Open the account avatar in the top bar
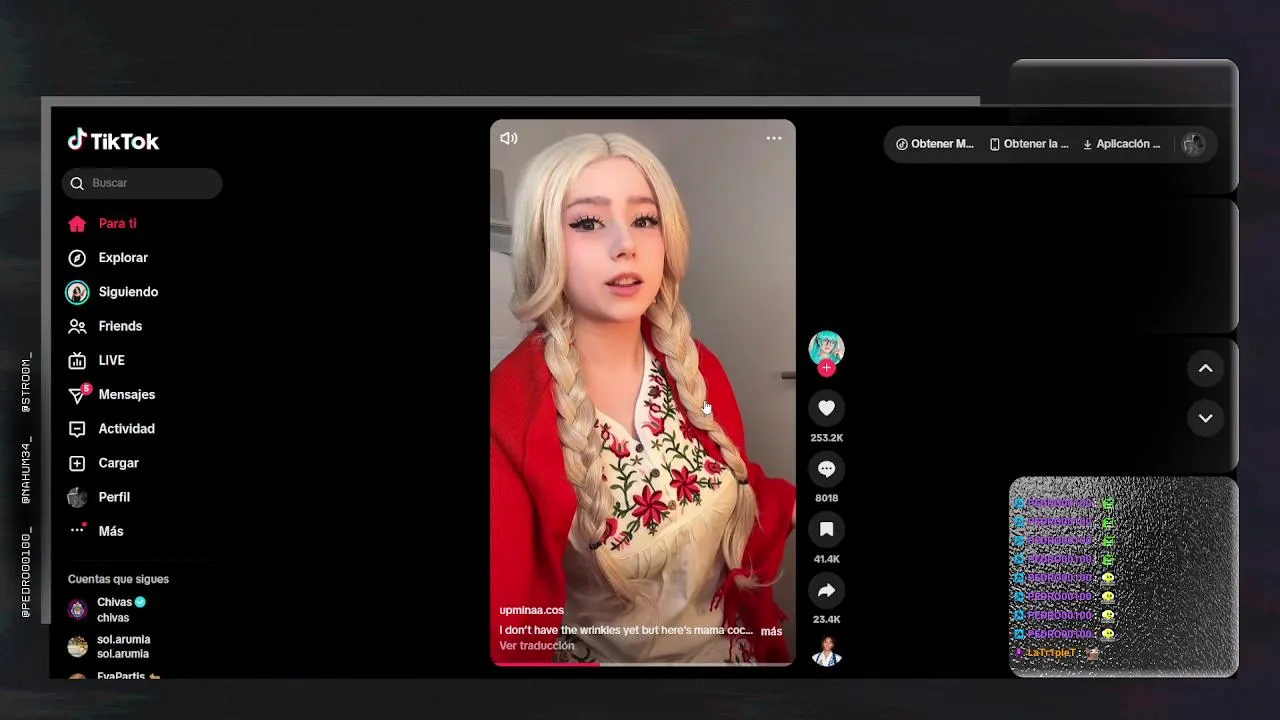Image resolution: width=1280 pixels, height=720 pixels. point(1193,144)
